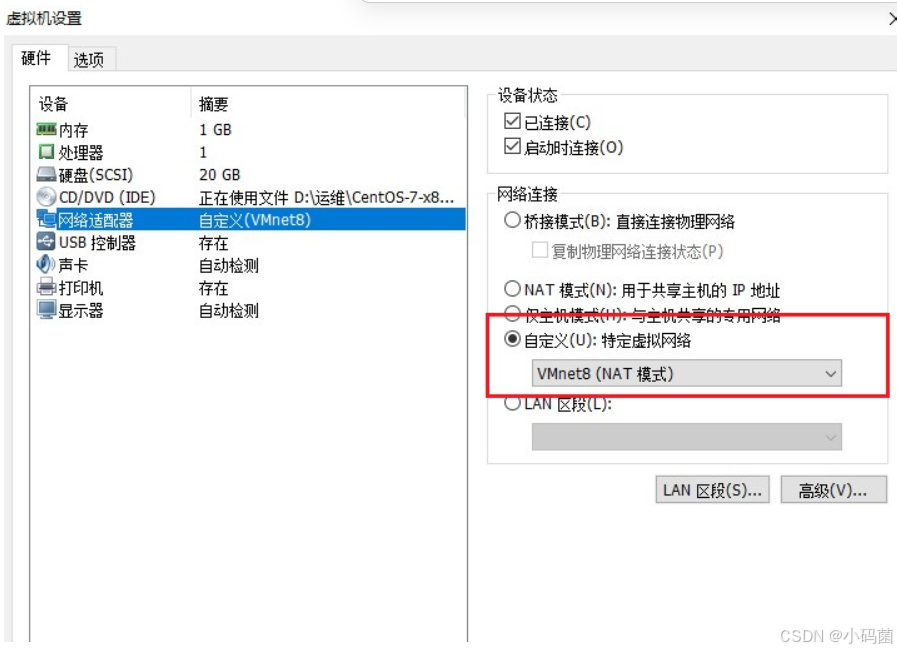Click the 声卡 自动检测 summary value

[x=229, y=265]
